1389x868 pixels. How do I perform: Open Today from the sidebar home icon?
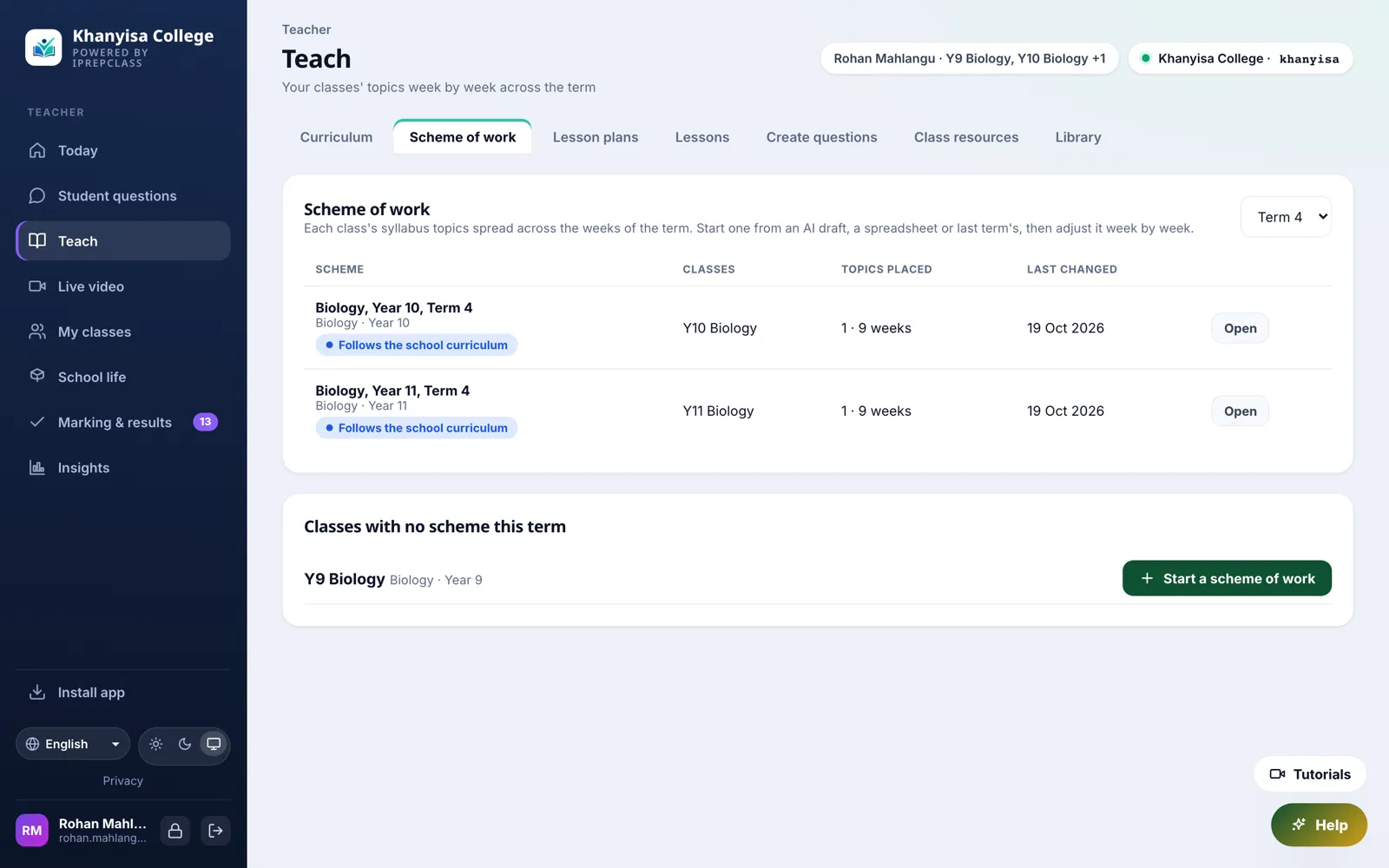pyautogui.click(x=37, y=150)
